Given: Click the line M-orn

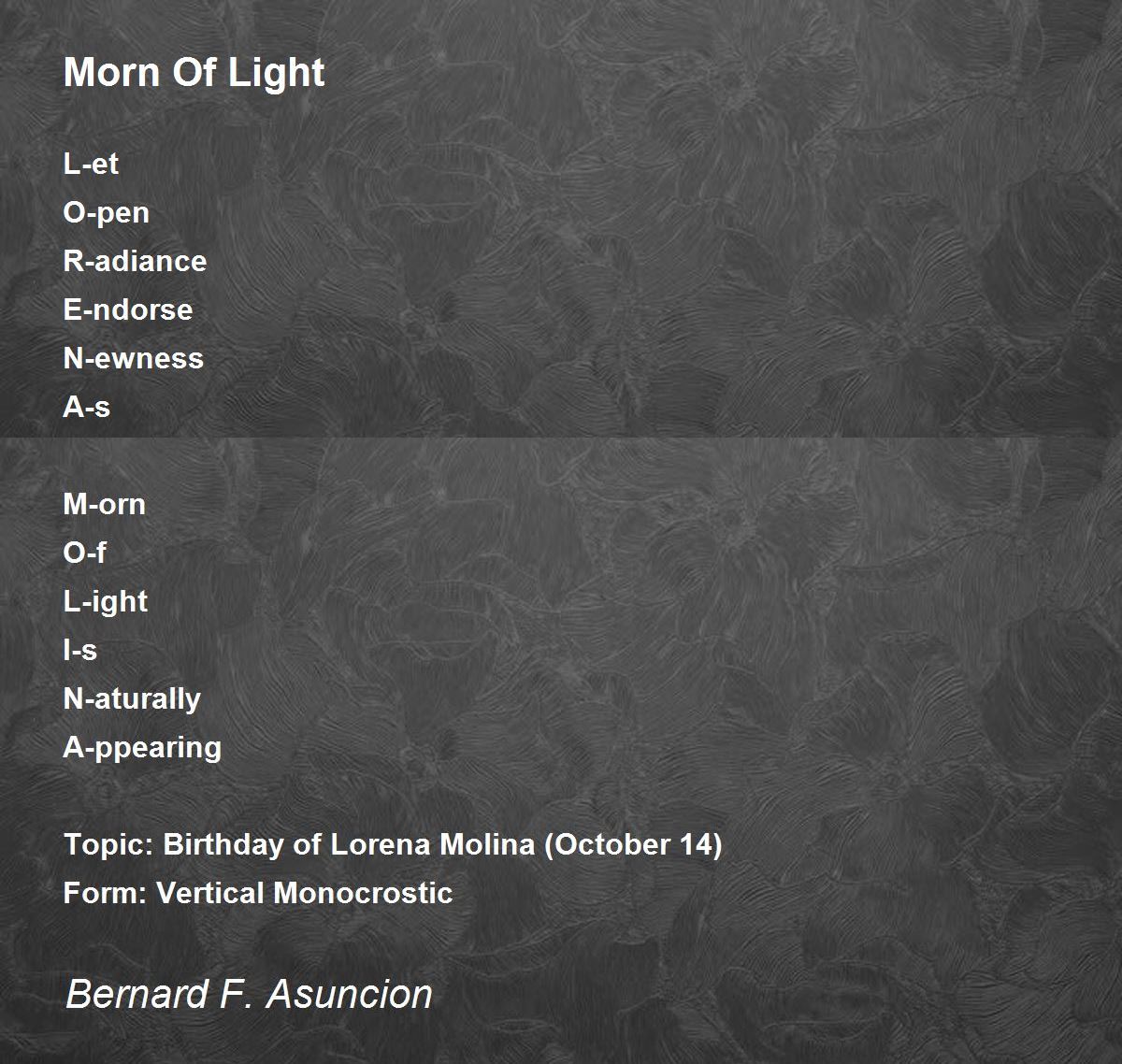Looking at the screenshot, I should click(104, 504).
